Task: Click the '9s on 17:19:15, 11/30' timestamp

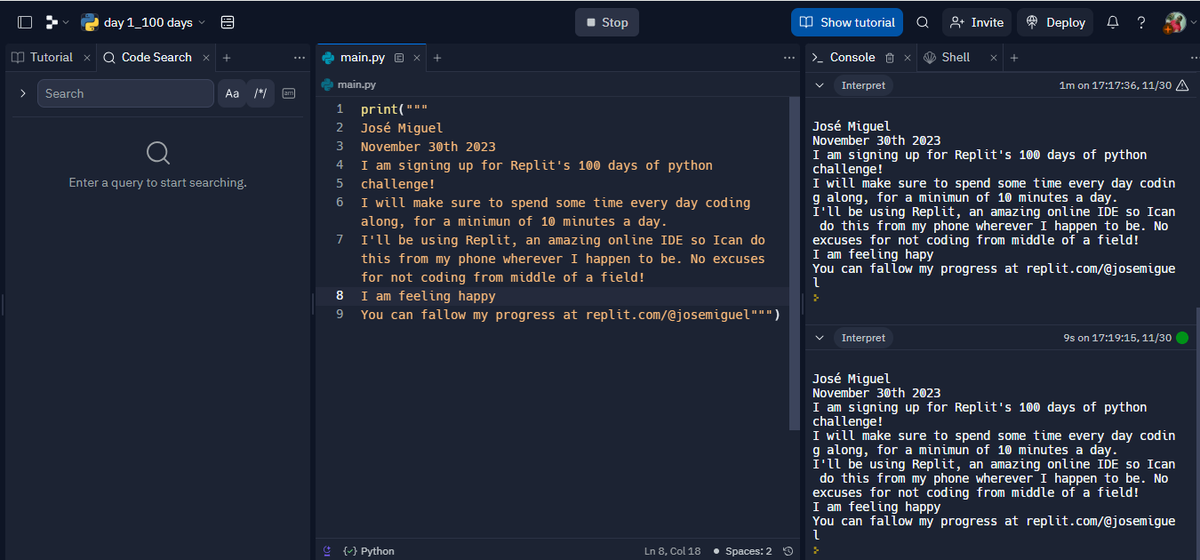Action: coord(1118,338)
